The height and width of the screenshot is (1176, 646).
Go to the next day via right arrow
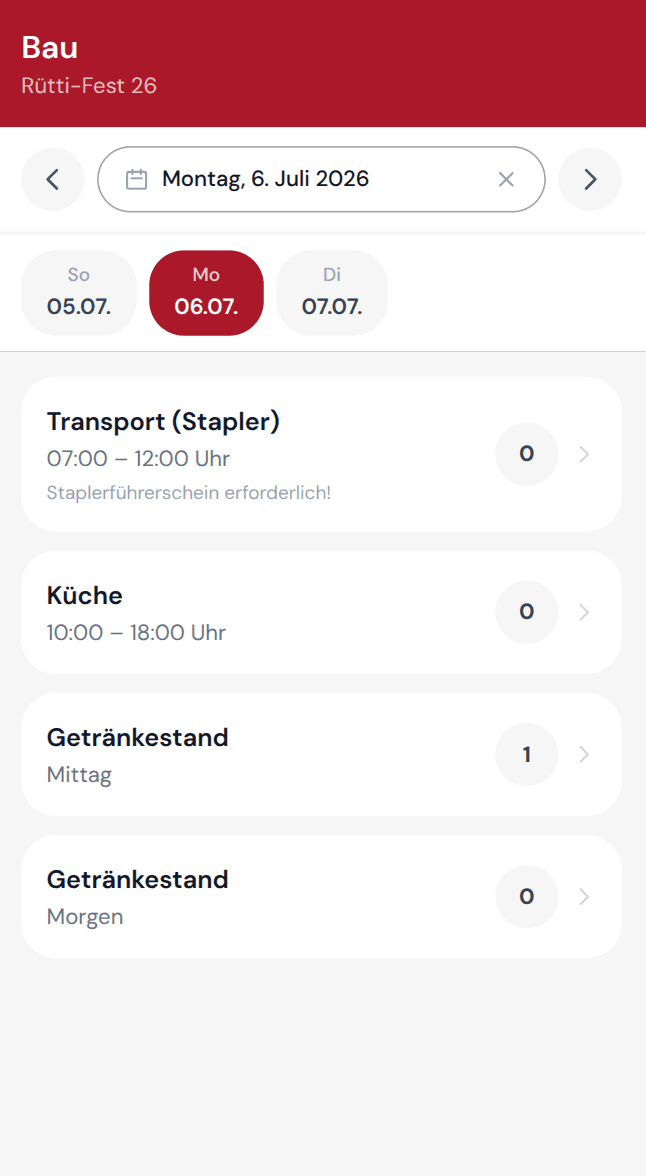tap(590, 179)
